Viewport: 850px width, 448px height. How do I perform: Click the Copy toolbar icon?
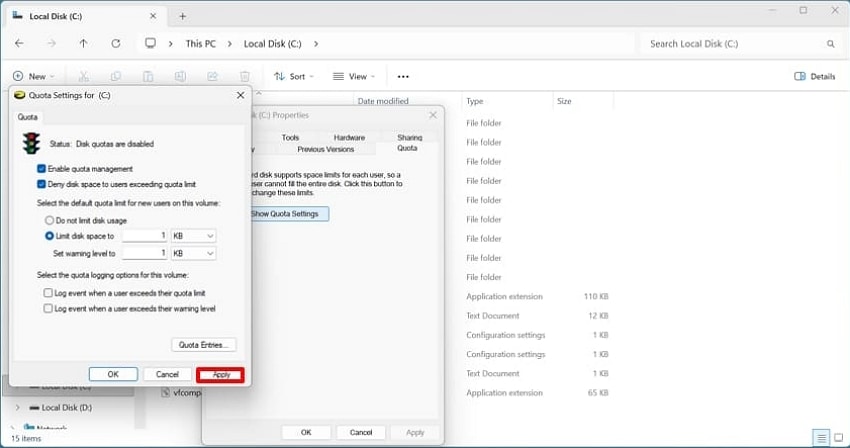pyautogui.click(x=115, y=76)
